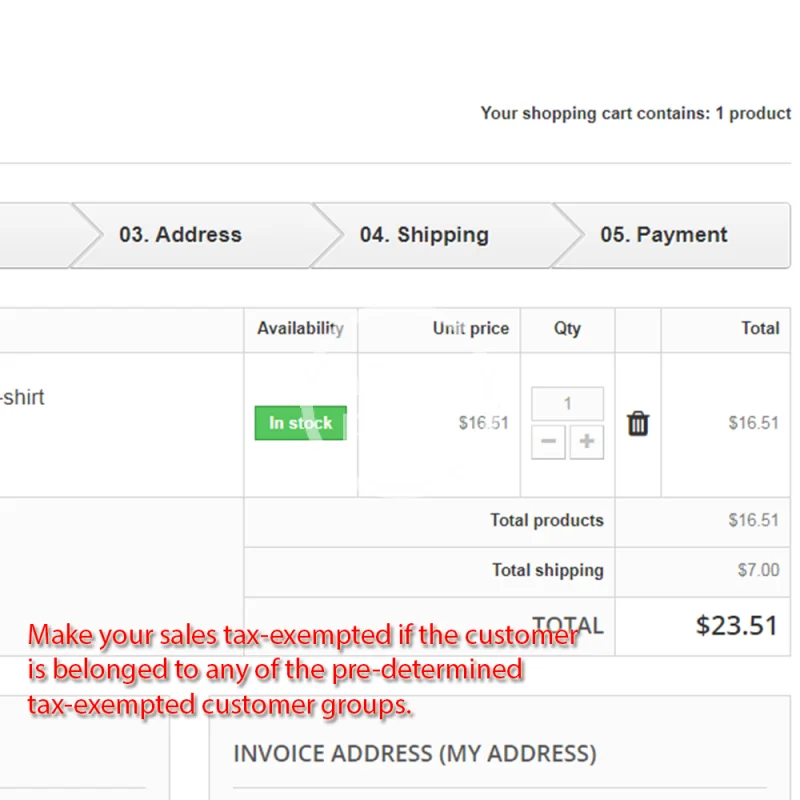
Task: Select the Unit price column header
Action: [470, 328]
